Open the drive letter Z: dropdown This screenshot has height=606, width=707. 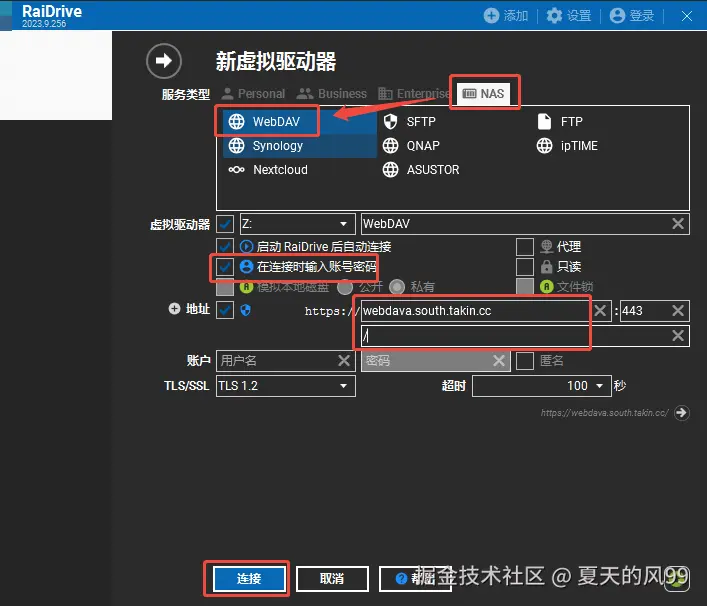(x=298, y=224)
